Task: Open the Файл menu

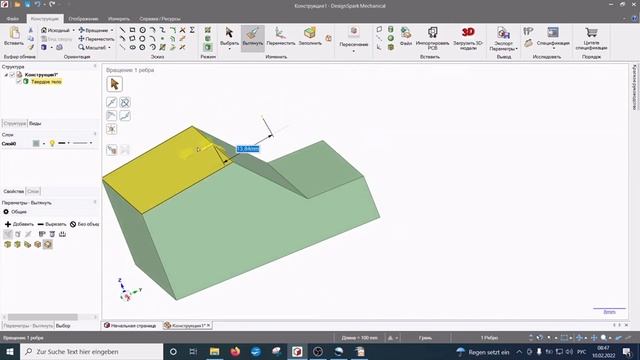Action: pyautogui.click(x=13, y=19)
